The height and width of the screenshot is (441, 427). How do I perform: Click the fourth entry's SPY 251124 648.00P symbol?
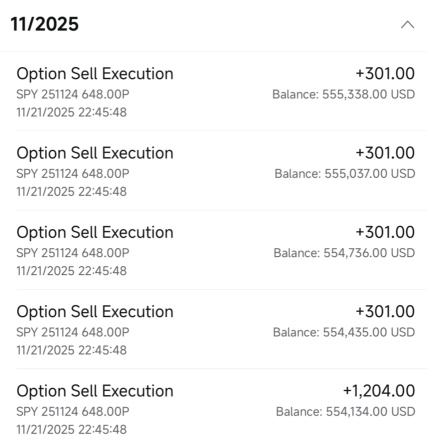[73, 332]
